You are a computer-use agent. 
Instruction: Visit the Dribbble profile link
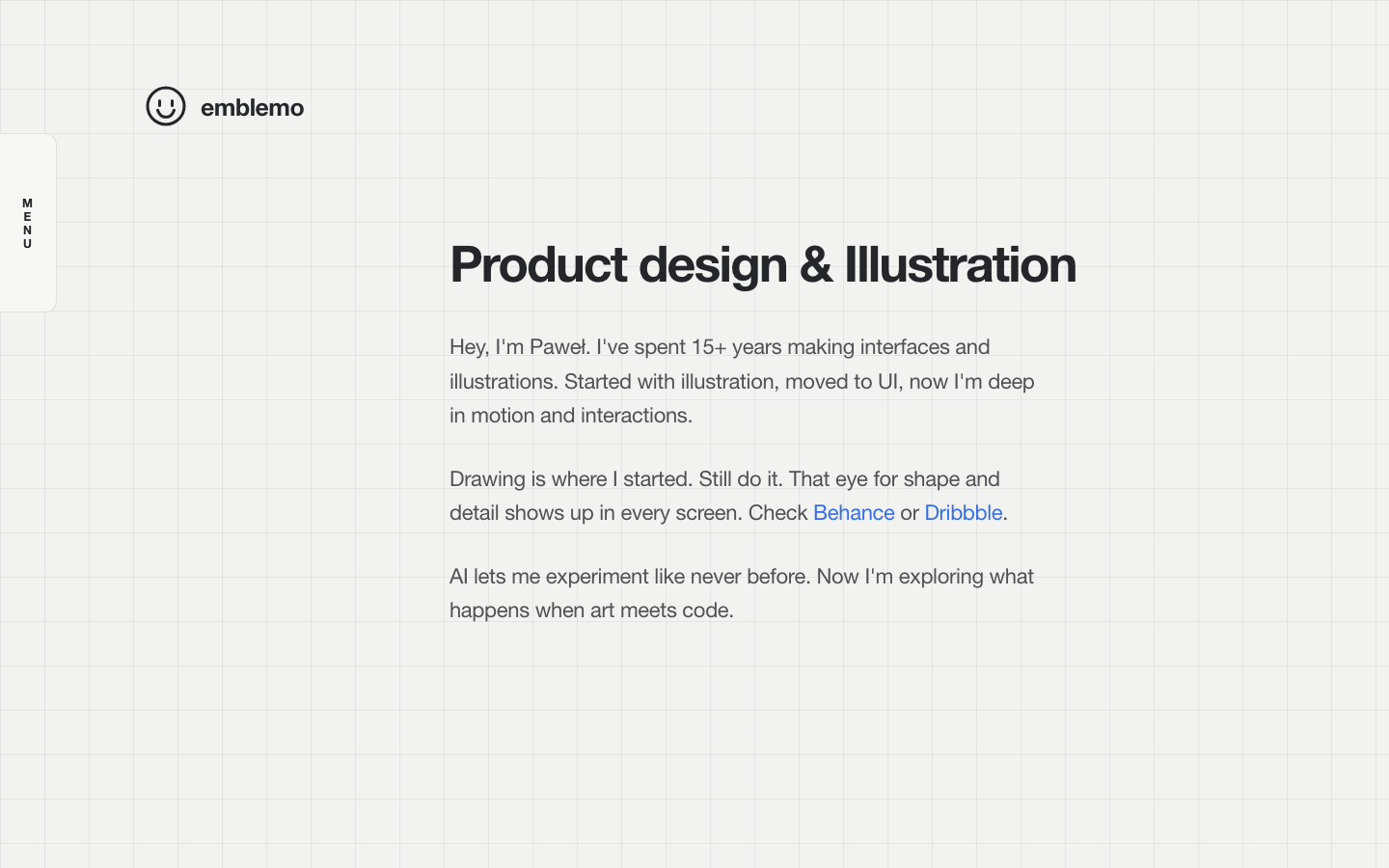(964, 512)
